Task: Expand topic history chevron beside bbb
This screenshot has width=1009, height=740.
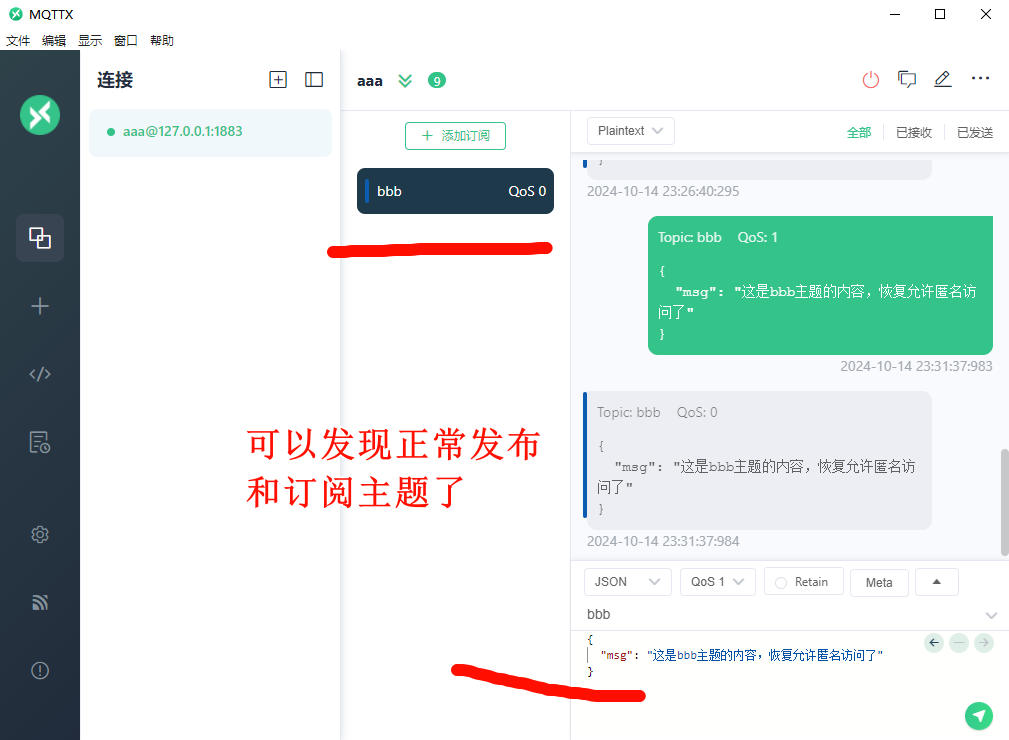Action: pos(991,615)
